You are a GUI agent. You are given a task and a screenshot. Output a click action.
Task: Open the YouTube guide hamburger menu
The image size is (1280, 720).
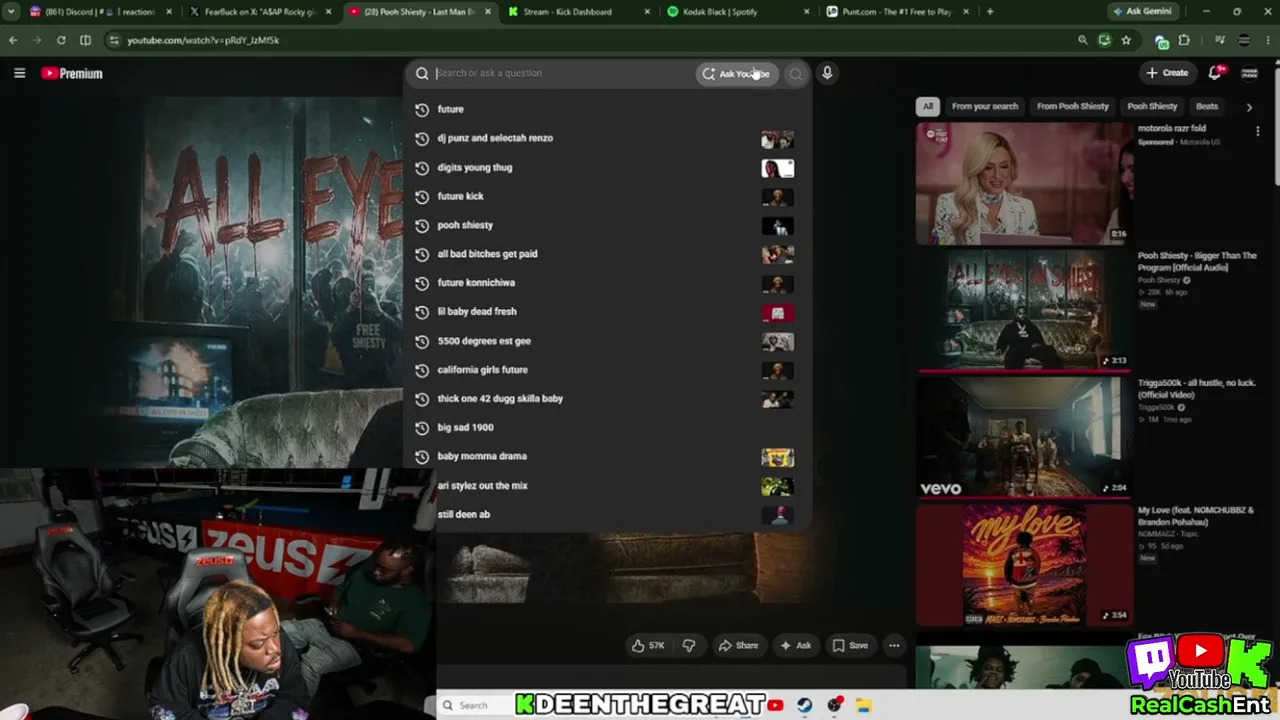19,73
